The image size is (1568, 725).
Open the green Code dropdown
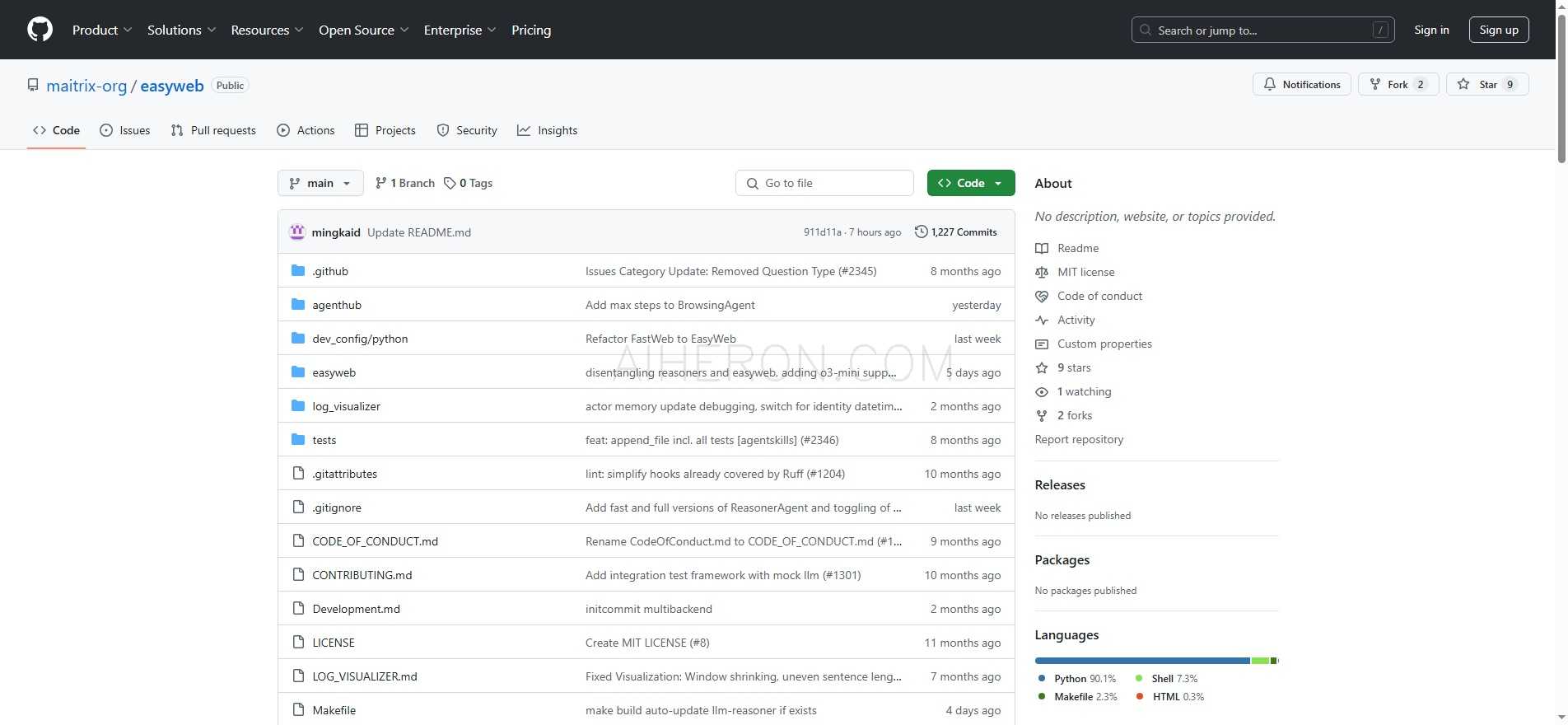pyautogui.click(x=971, y=183)
